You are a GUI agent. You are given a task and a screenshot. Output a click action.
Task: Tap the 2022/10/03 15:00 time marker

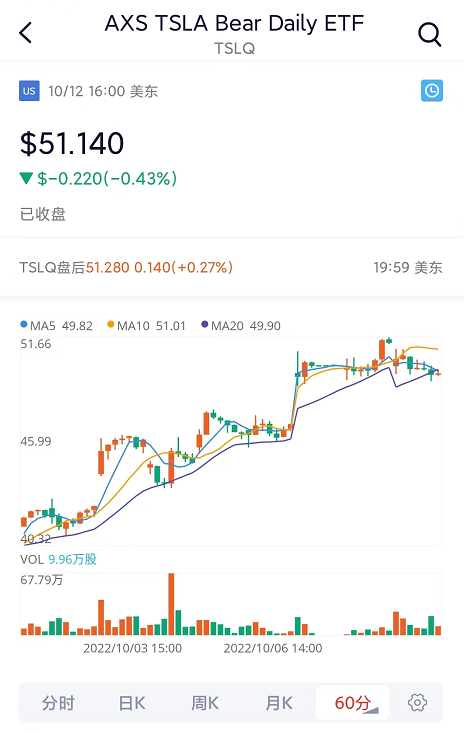pos(133,648)
